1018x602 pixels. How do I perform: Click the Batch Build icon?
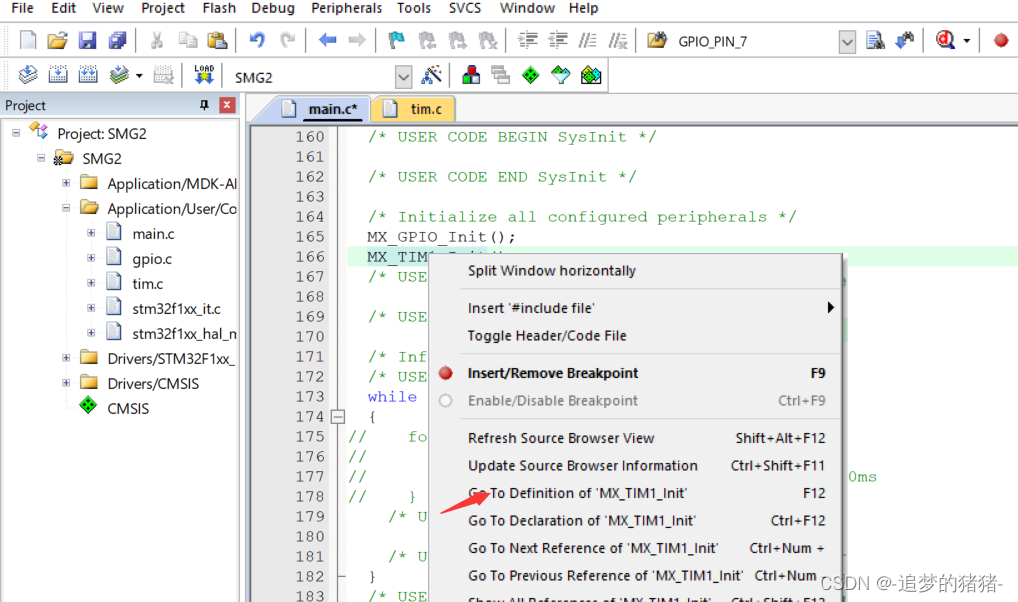tap(119, 75)
